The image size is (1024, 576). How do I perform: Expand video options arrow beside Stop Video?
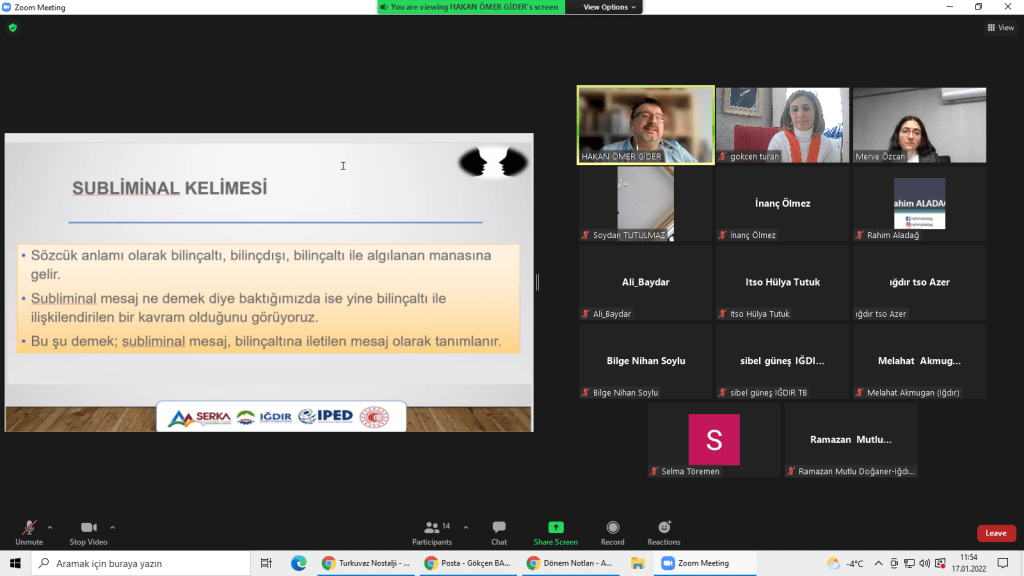pyautogui.click(x=112, y=527)
